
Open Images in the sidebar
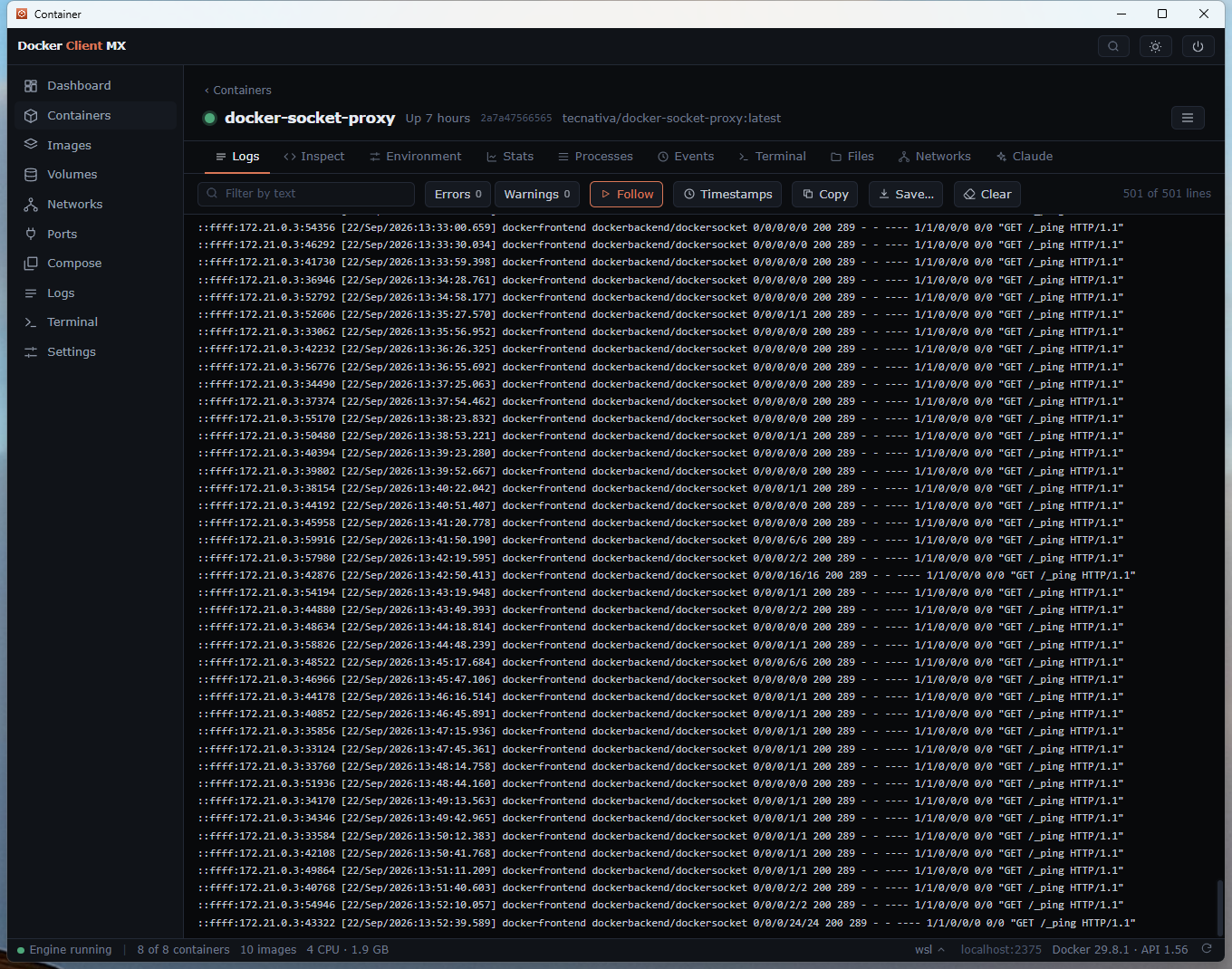tap(95, 145)
